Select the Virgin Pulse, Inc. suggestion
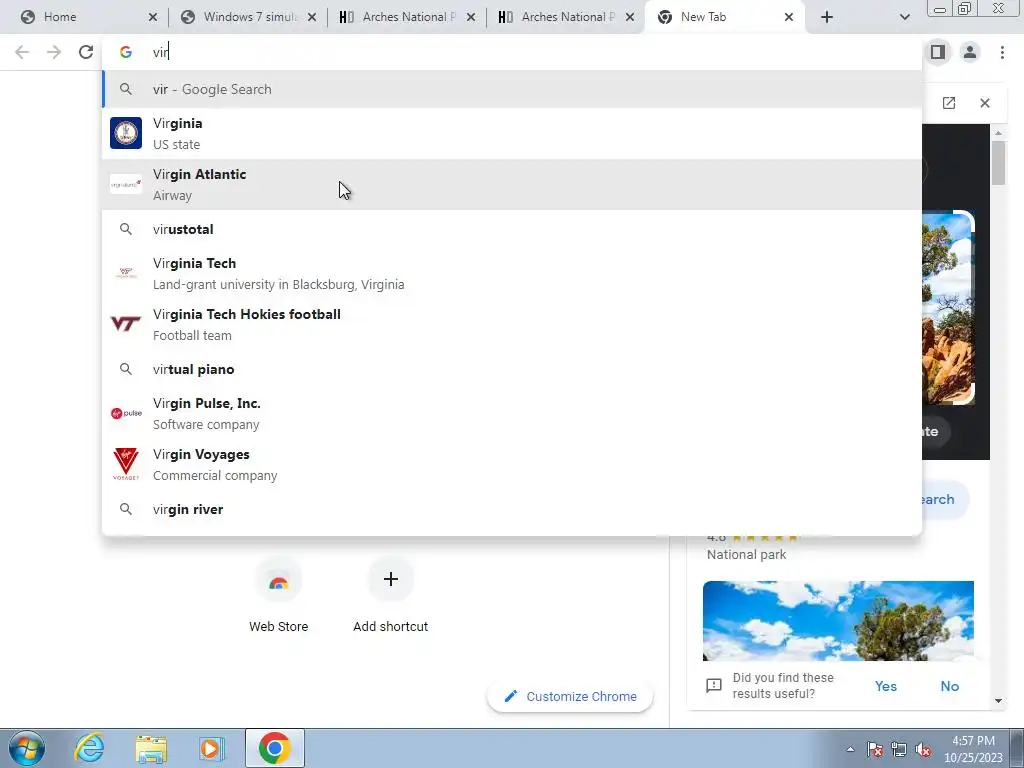Screen dimensions: 1024x768 pos(512,413)
